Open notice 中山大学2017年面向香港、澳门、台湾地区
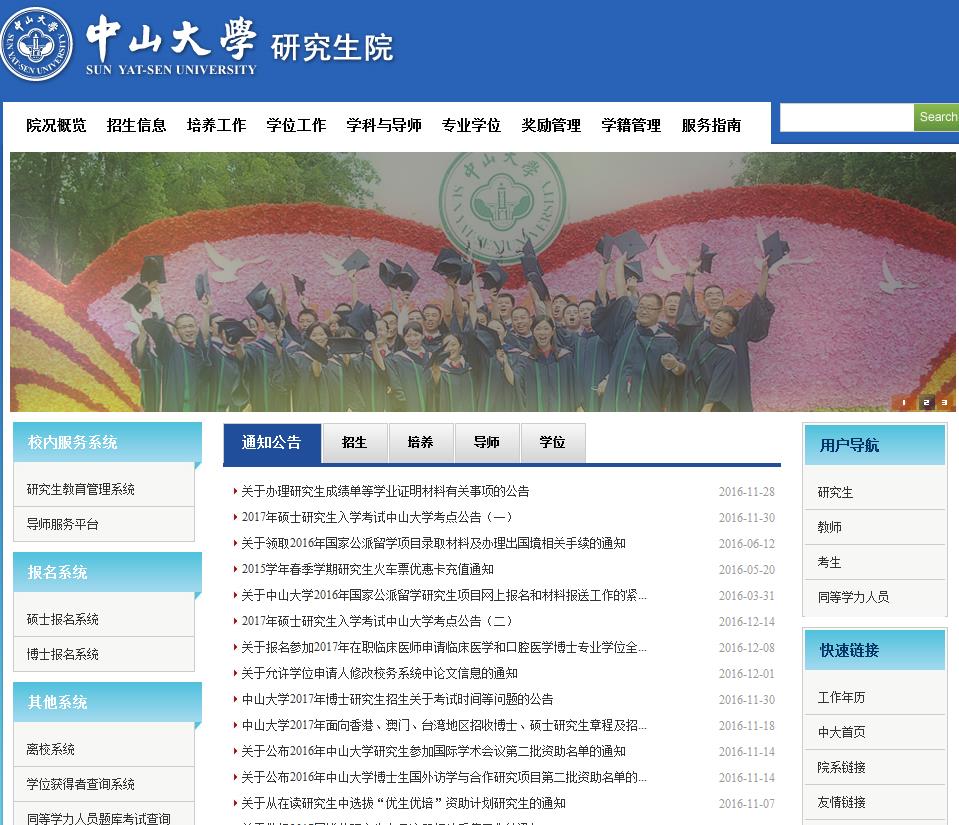959x825 pixels. (x=443, y=725)
